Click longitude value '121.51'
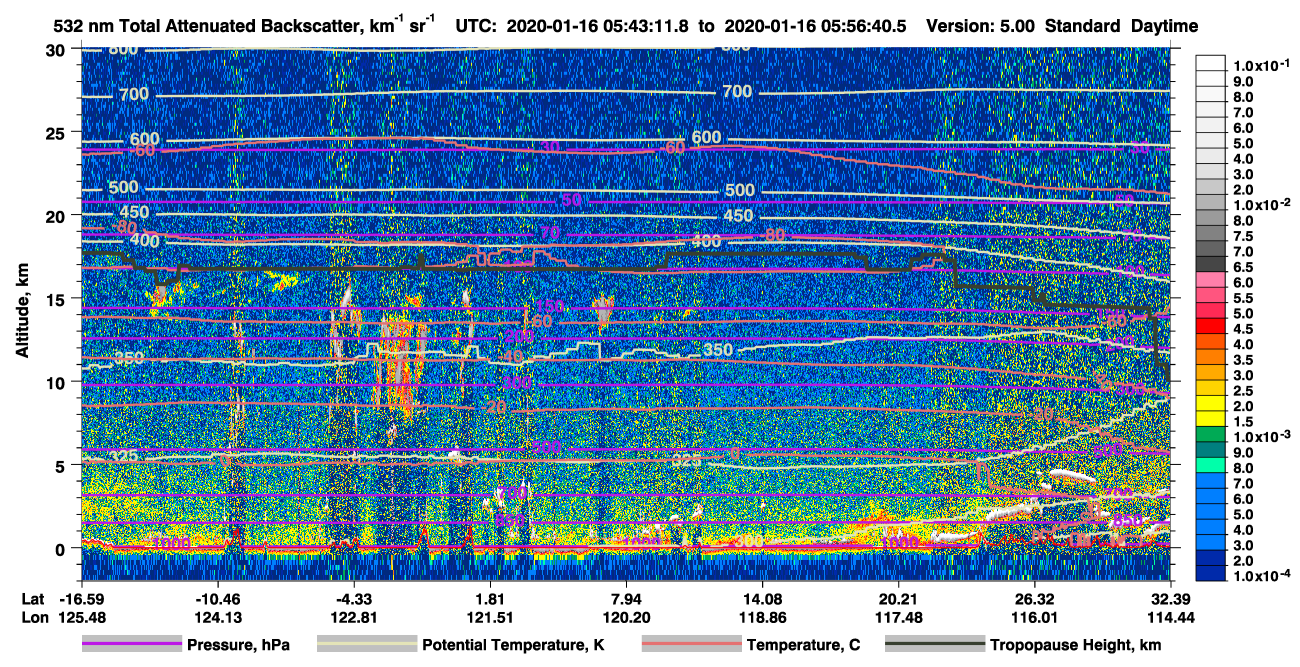The width and height of the screenshot is (1300, 667). coord(490,617)
